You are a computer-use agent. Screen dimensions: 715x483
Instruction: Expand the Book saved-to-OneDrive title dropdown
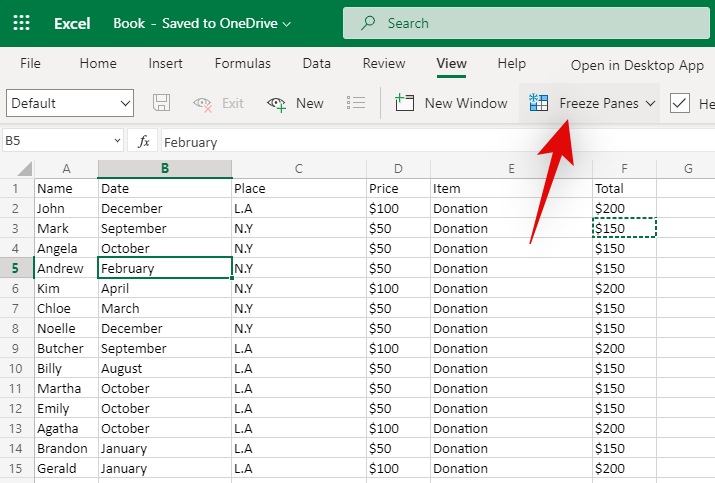288,23
